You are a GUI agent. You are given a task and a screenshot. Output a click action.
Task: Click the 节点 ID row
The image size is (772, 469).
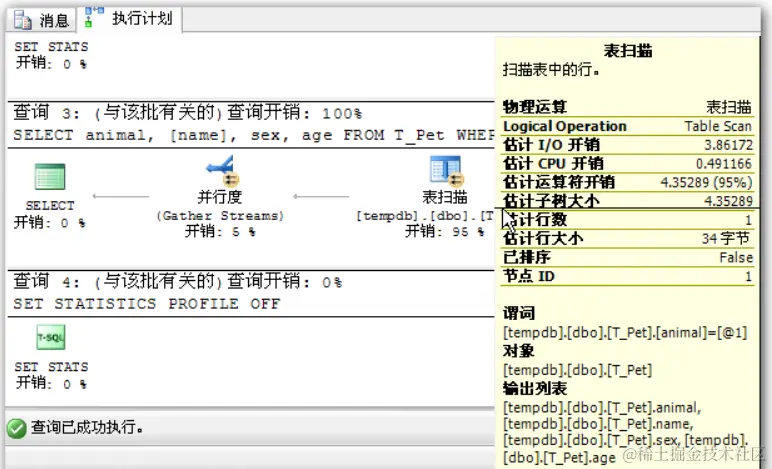(x=627, y=276)
